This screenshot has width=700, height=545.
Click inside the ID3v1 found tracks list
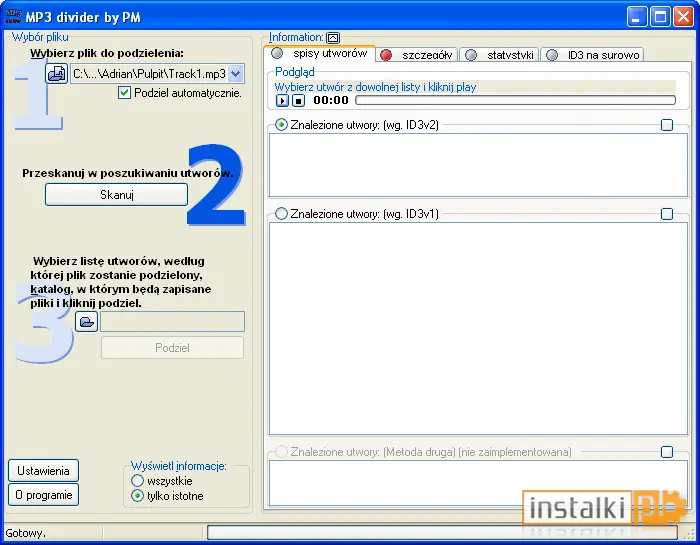(478, 329)
